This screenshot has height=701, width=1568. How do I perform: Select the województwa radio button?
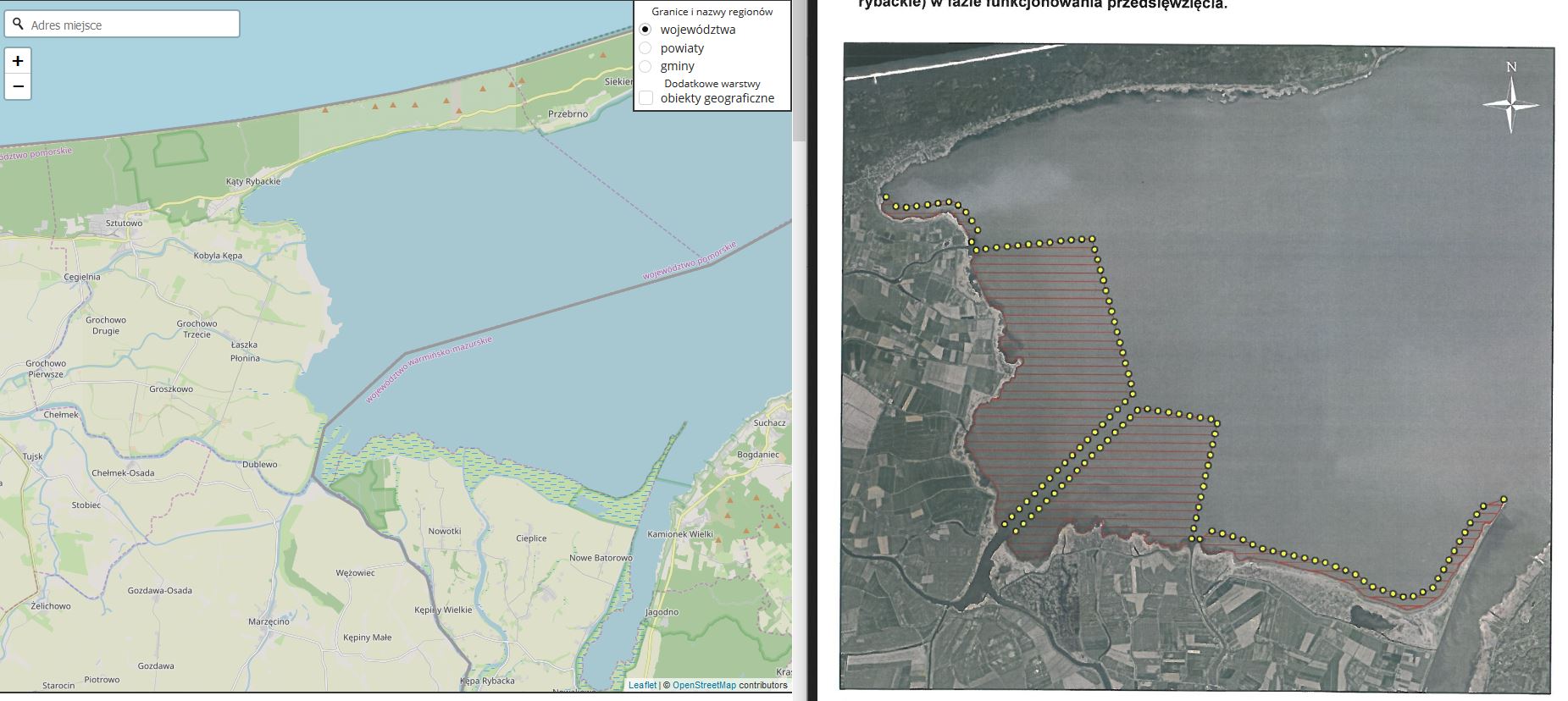point(645,30)
